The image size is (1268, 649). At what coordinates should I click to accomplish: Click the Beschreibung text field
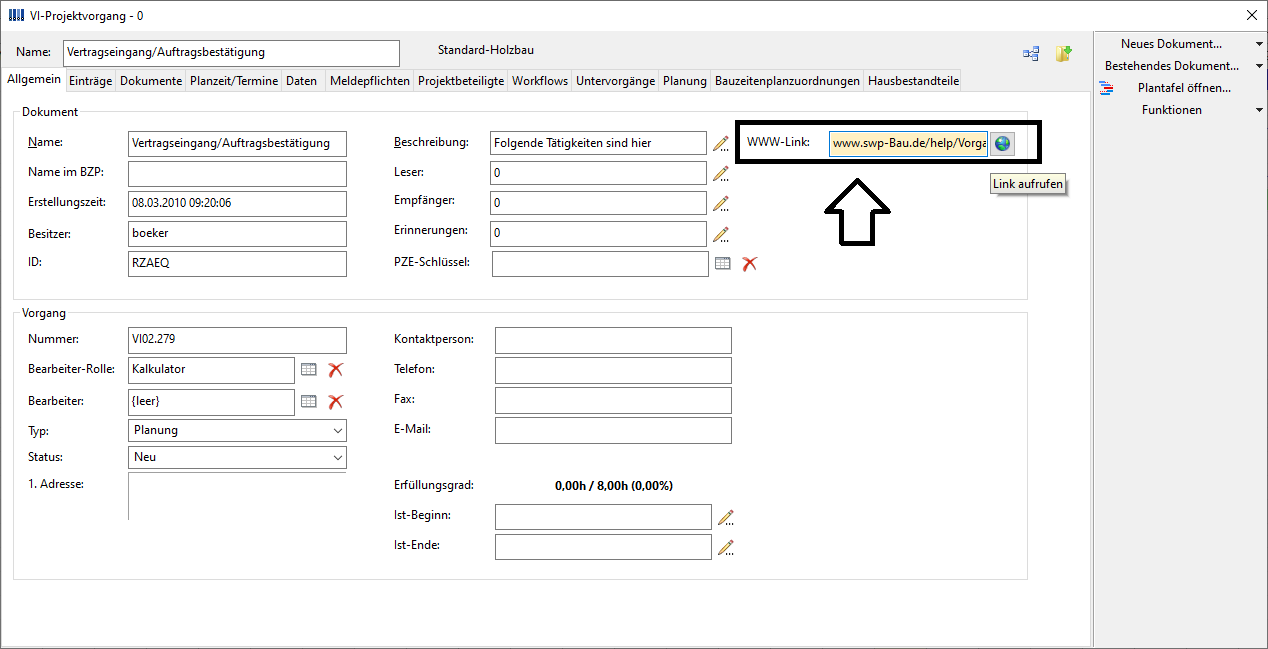pos(599,143)
